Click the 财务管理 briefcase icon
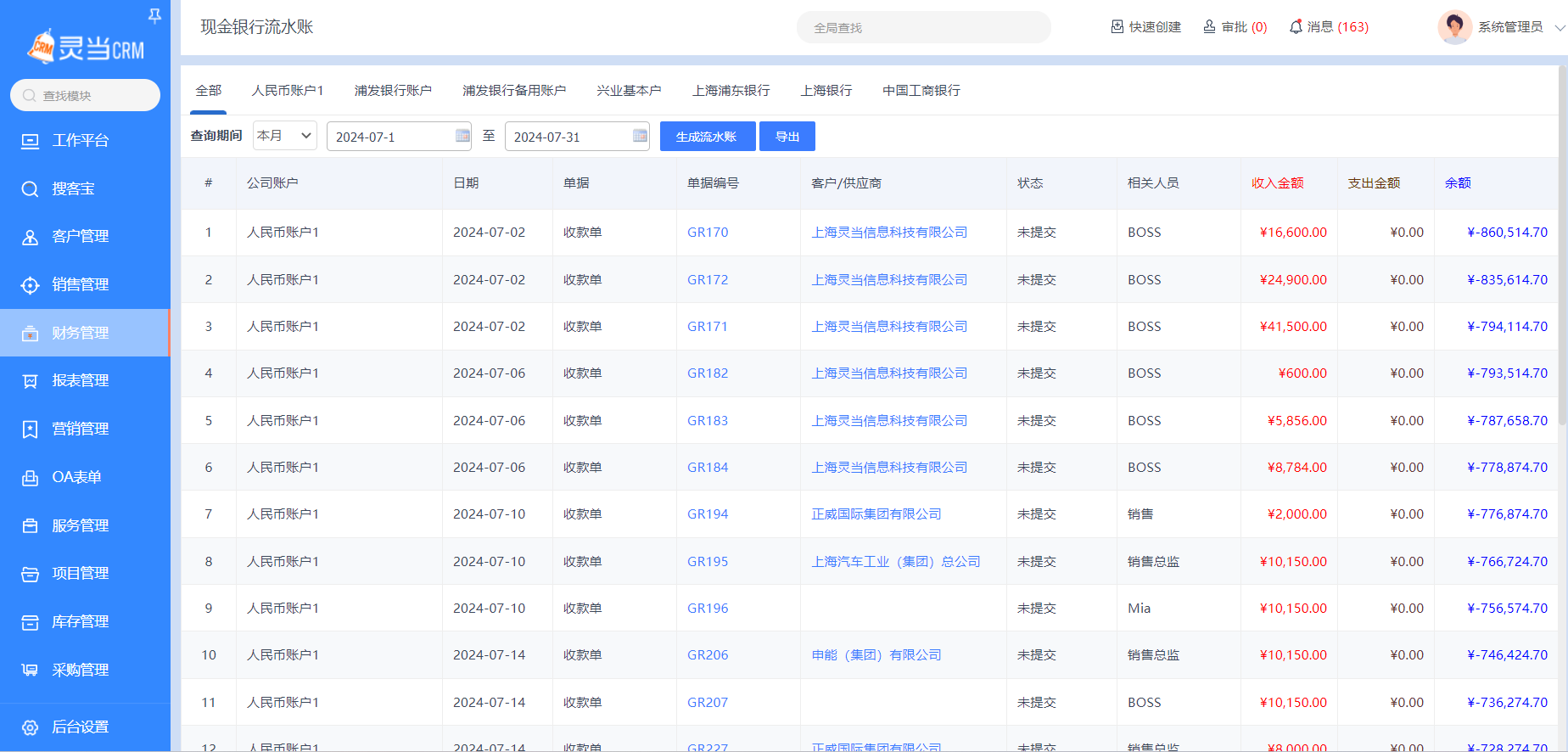 [30, 334]
